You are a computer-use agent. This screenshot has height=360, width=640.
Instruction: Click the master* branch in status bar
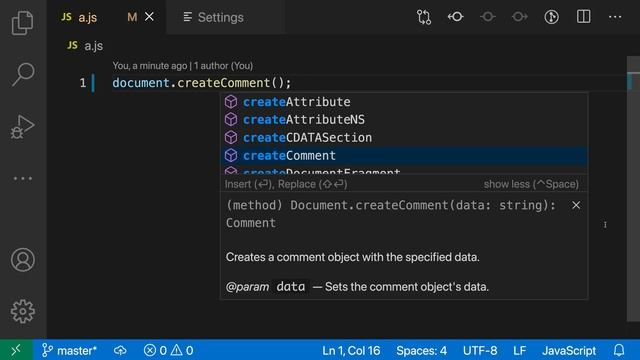(x=69, y=350)
